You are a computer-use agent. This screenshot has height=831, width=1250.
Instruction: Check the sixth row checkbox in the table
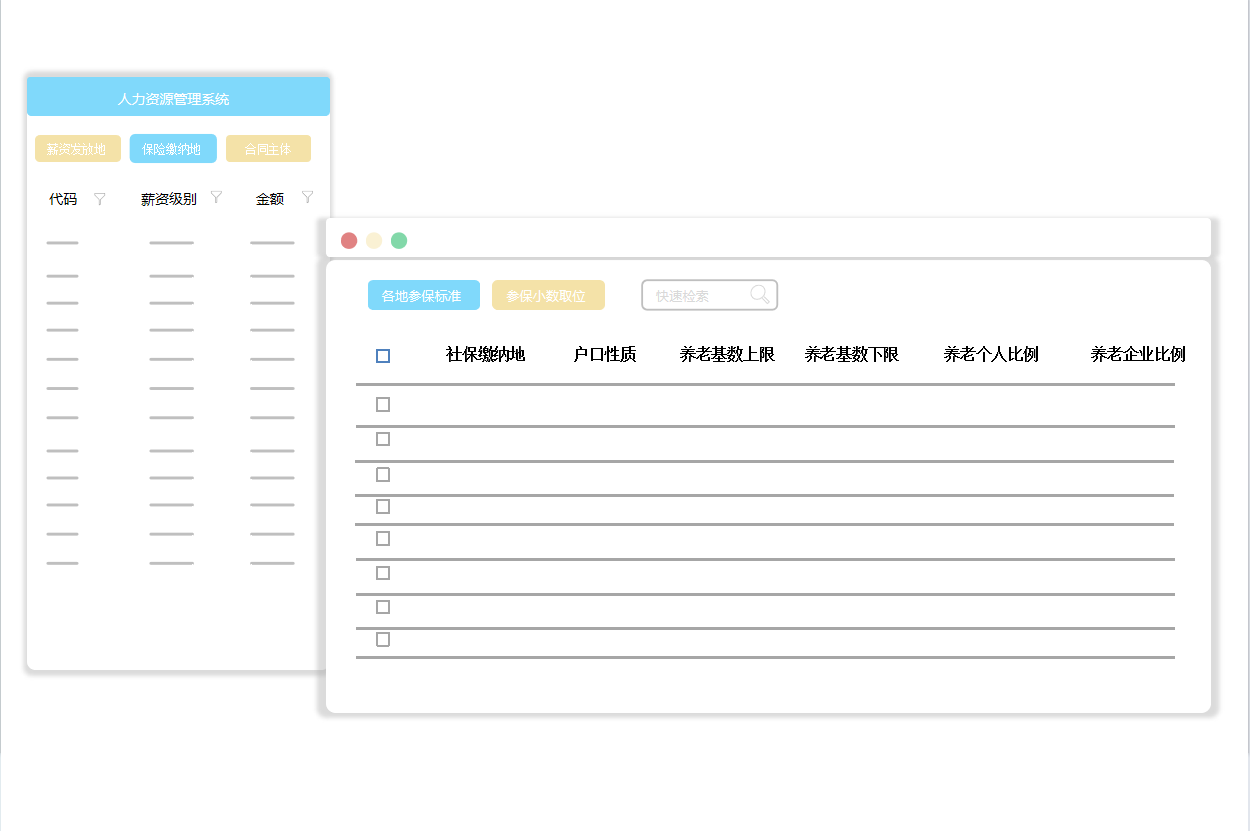383,573
